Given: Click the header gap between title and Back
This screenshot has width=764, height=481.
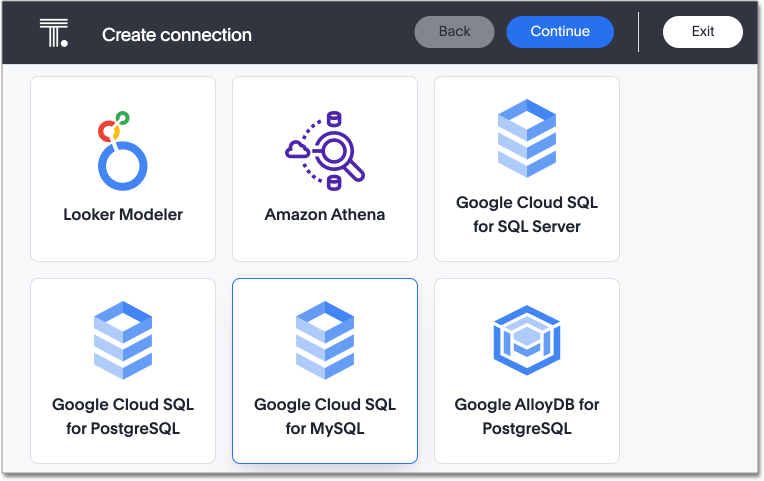Looking at the screenshot, I should pos(333,33).
